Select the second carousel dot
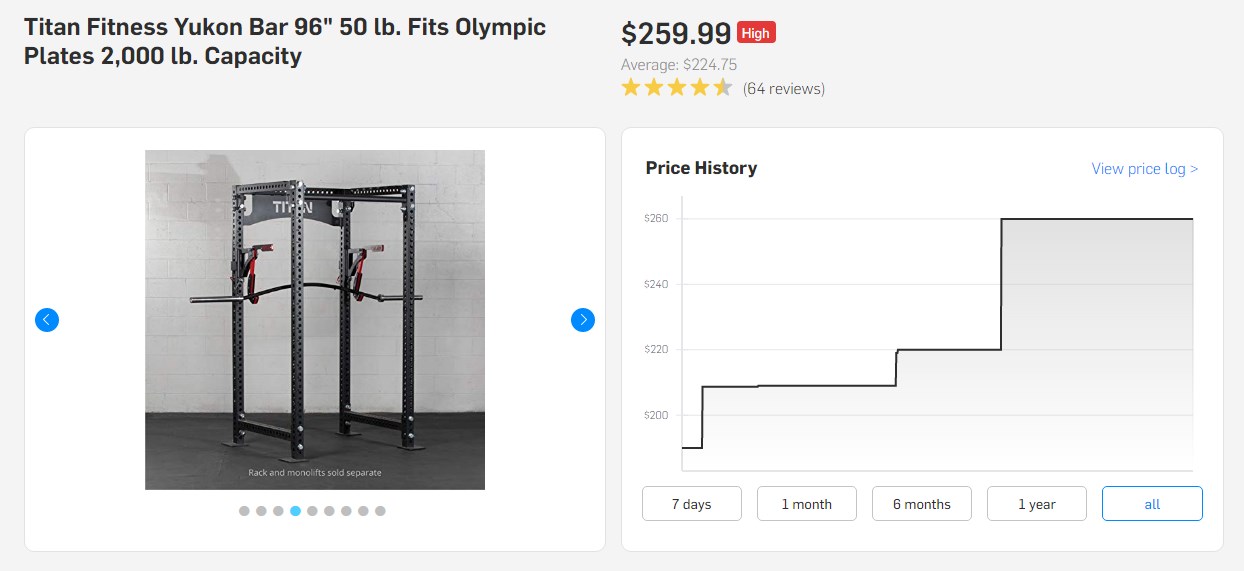This screenshot has height=571, width=1244. 261,511
